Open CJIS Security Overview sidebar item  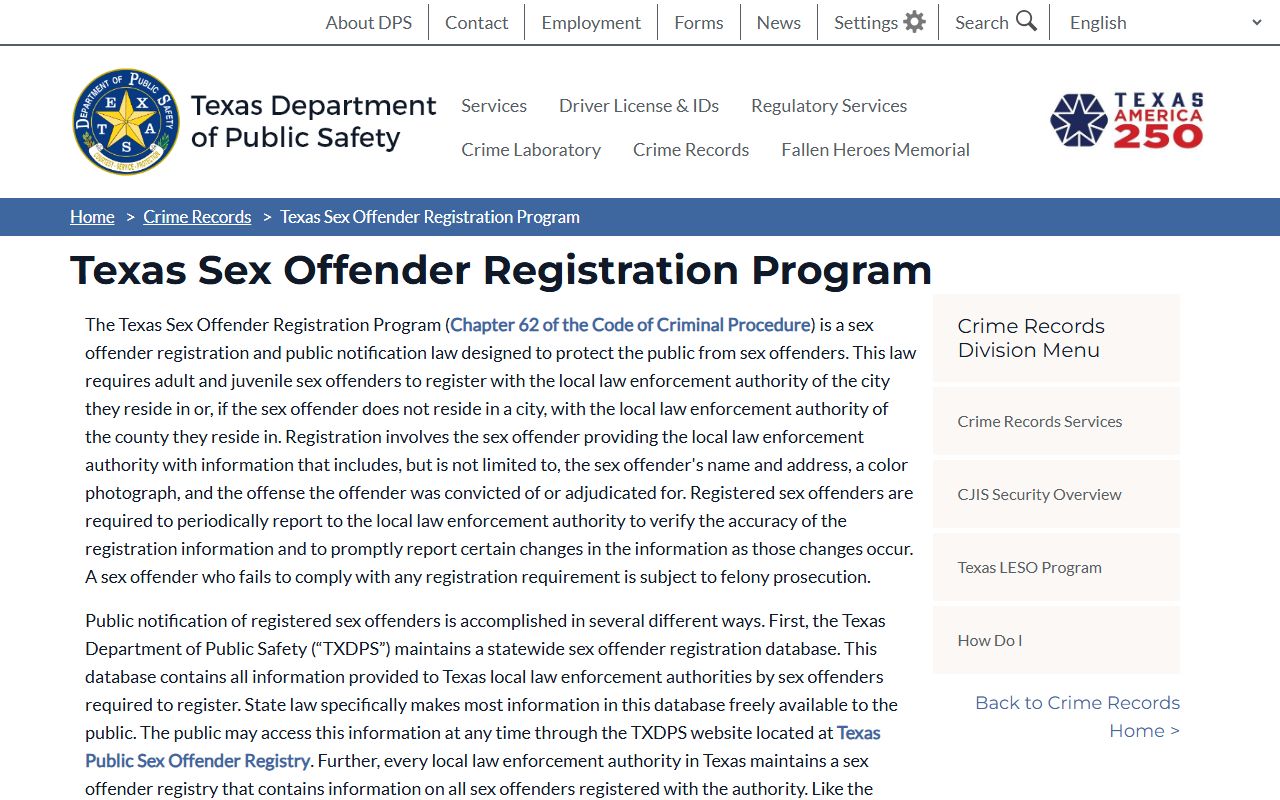(x=1056, y=494)
